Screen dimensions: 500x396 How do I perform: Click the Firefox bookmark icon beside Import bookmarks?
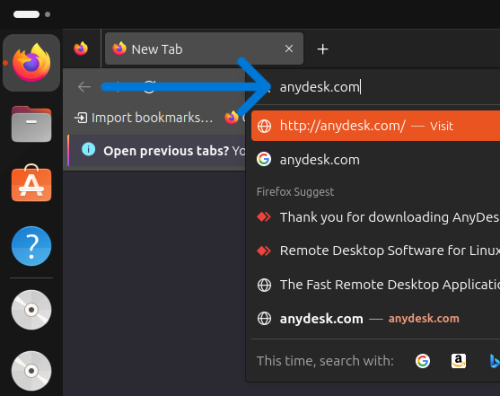(x=232, y=117)
